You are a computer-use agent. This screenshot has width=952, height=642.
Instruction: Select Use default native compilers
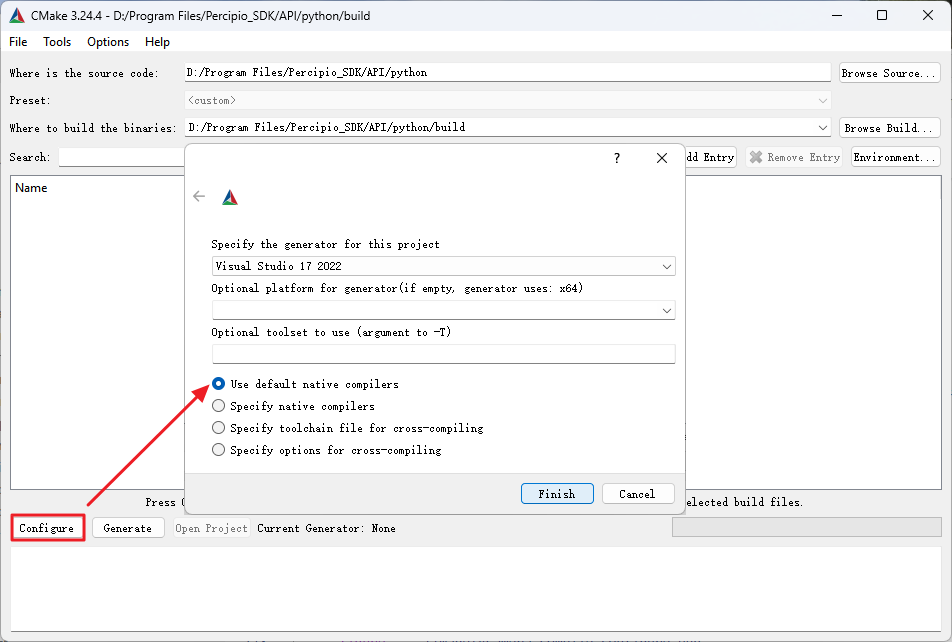click(x=219, y=384)
